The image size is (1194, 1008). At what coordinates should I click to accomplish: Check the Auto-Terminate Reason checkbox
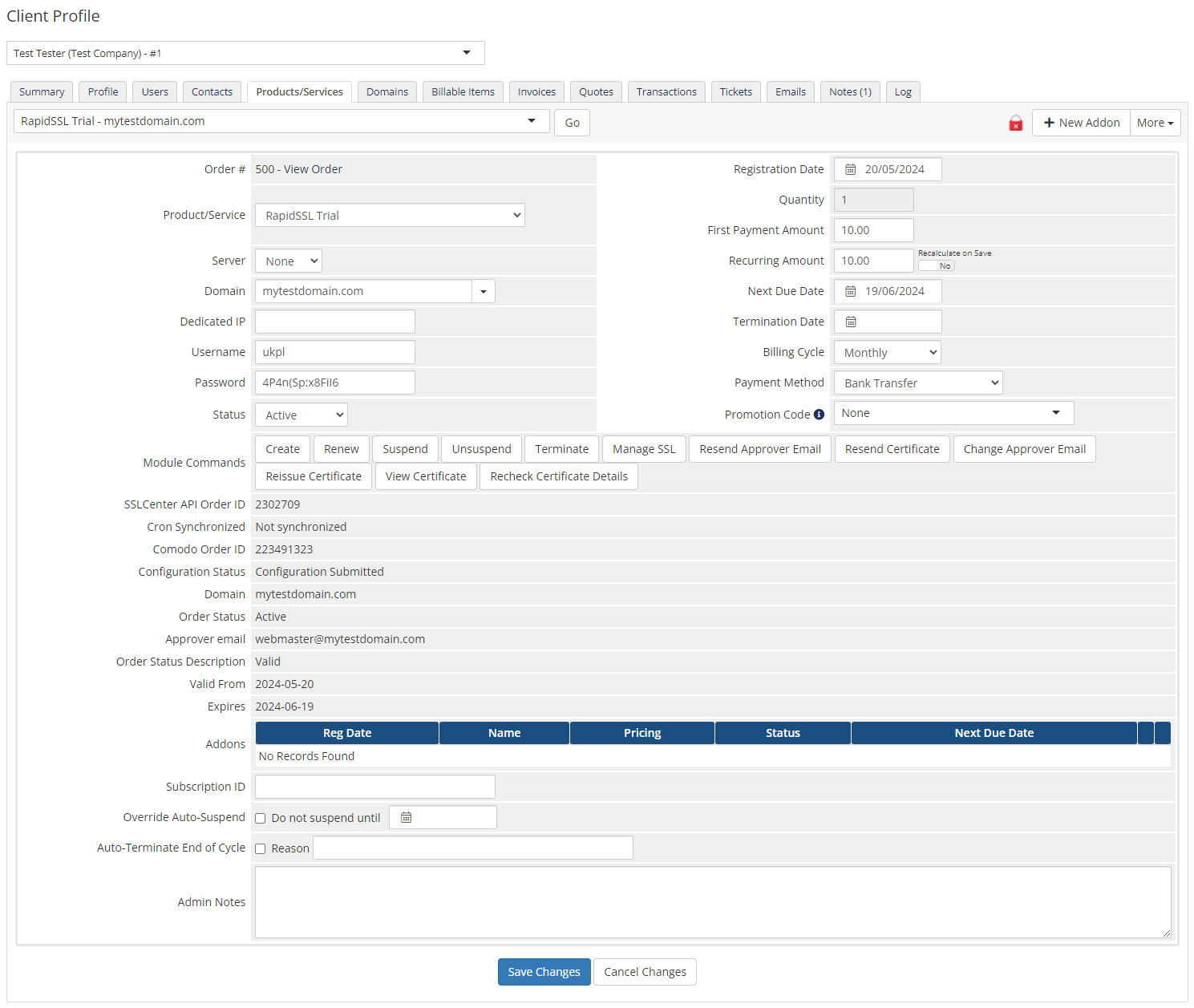tap(260, 848)
